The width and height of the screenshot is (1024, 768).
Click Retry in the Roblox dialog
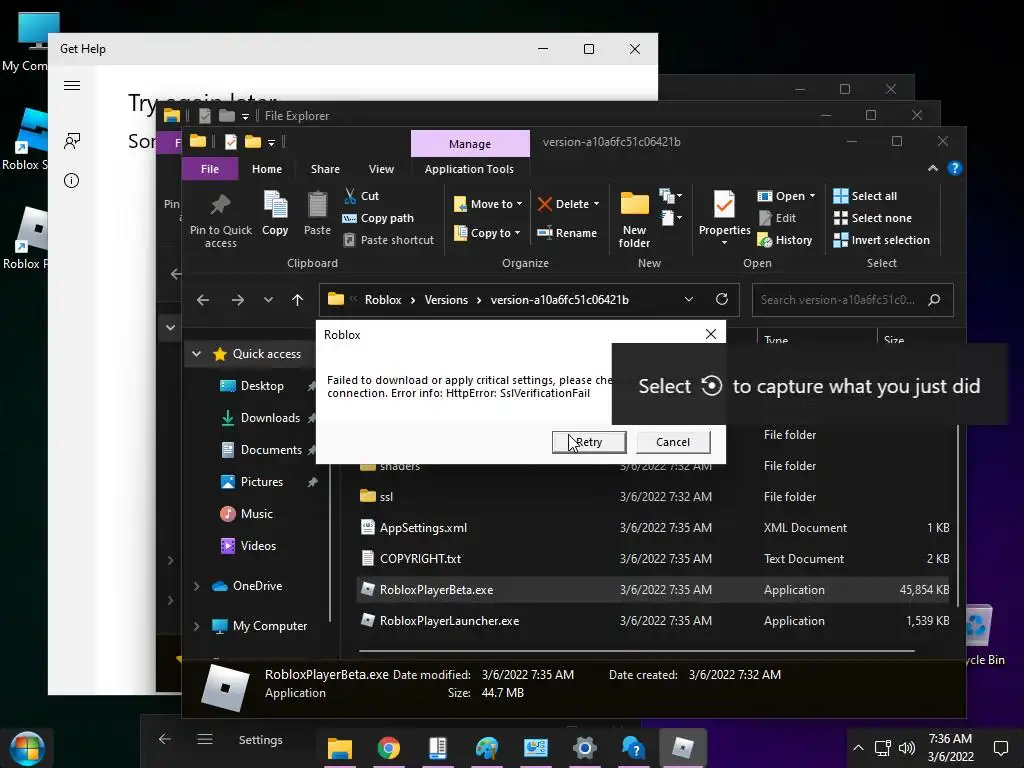[x=589, y=442]
